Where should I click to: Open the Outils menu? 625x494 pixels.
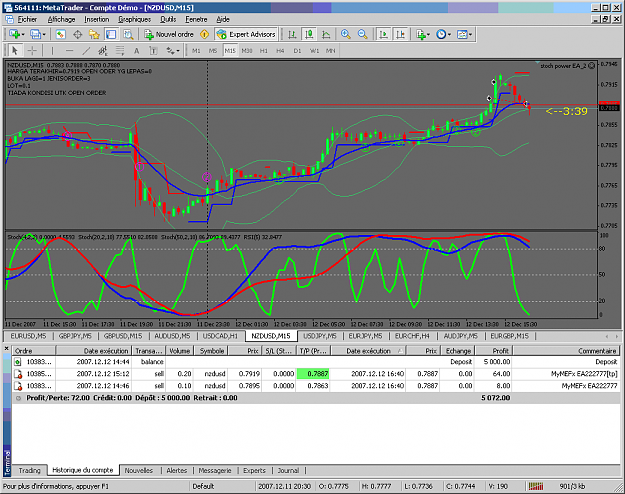tap(168, 19)
